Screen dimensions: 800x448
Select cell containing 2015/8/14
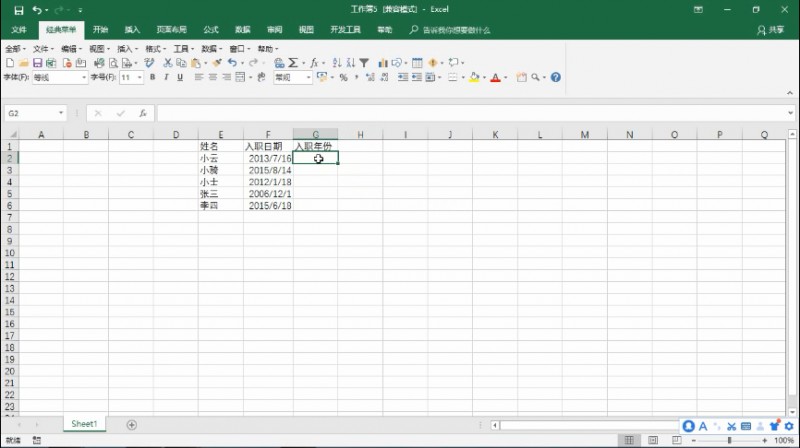pyautogui.click(x=268, y=170)
